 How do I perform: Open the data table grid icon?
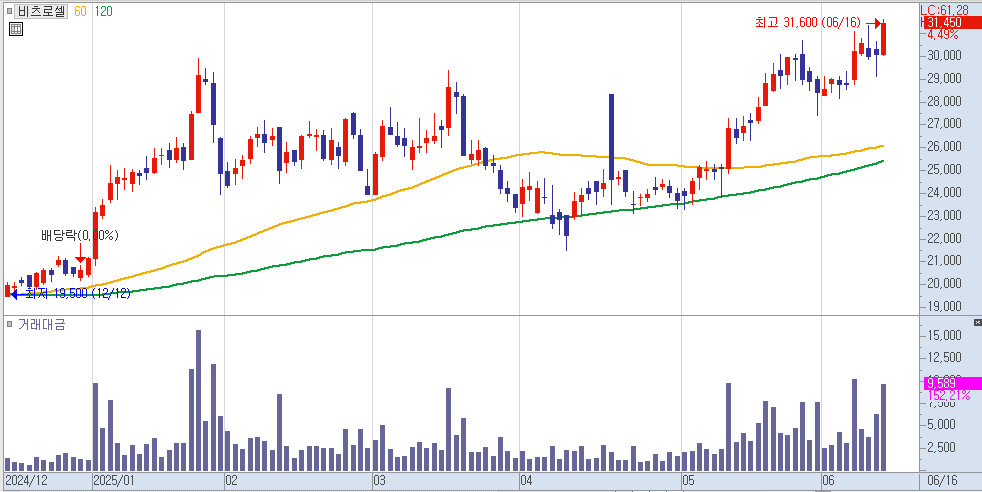[17, 28]
